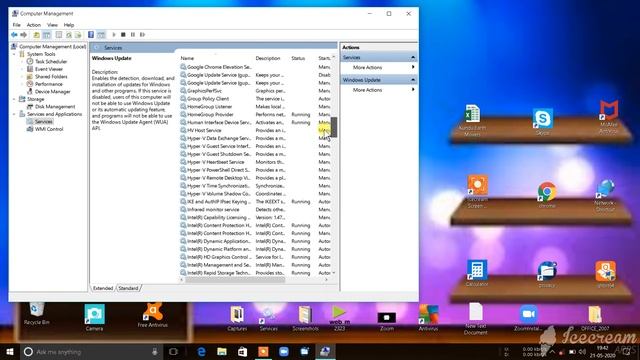Open File Explorer from the taskbar
This screenshot has height=360, width=640.
(222, 351)
